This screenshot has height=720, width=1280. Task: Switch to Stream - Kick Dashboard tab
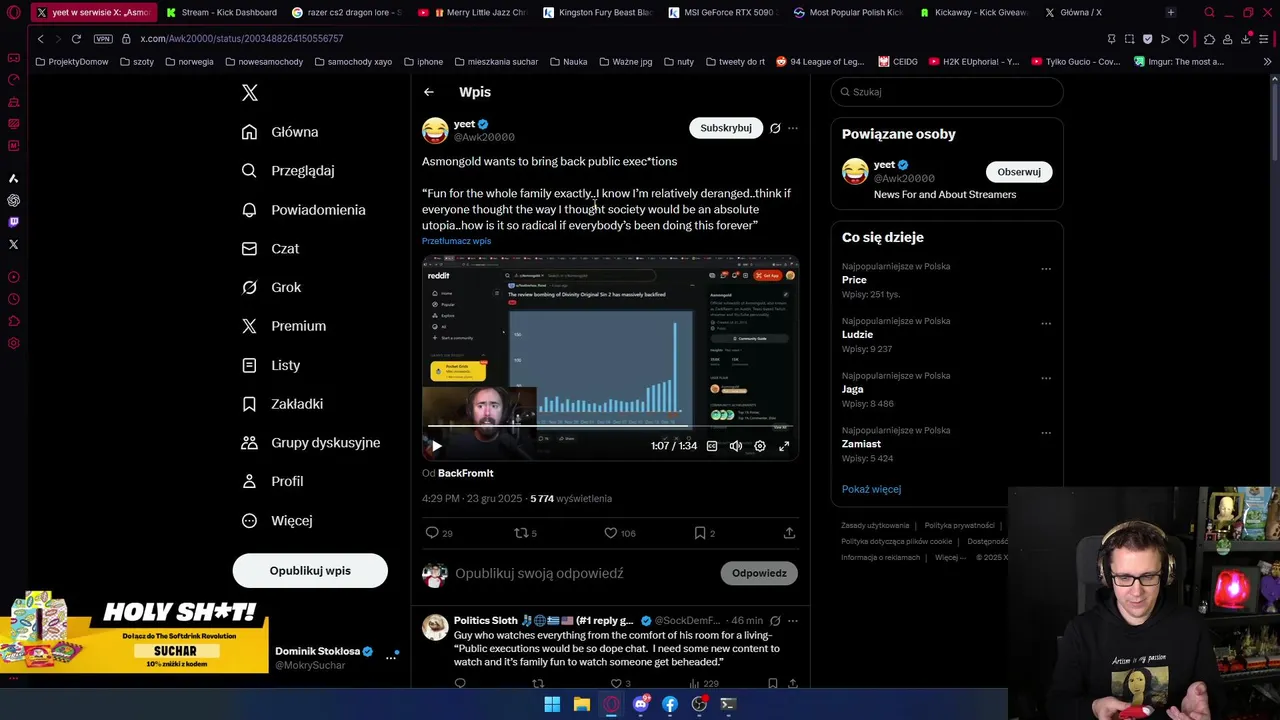221,12
